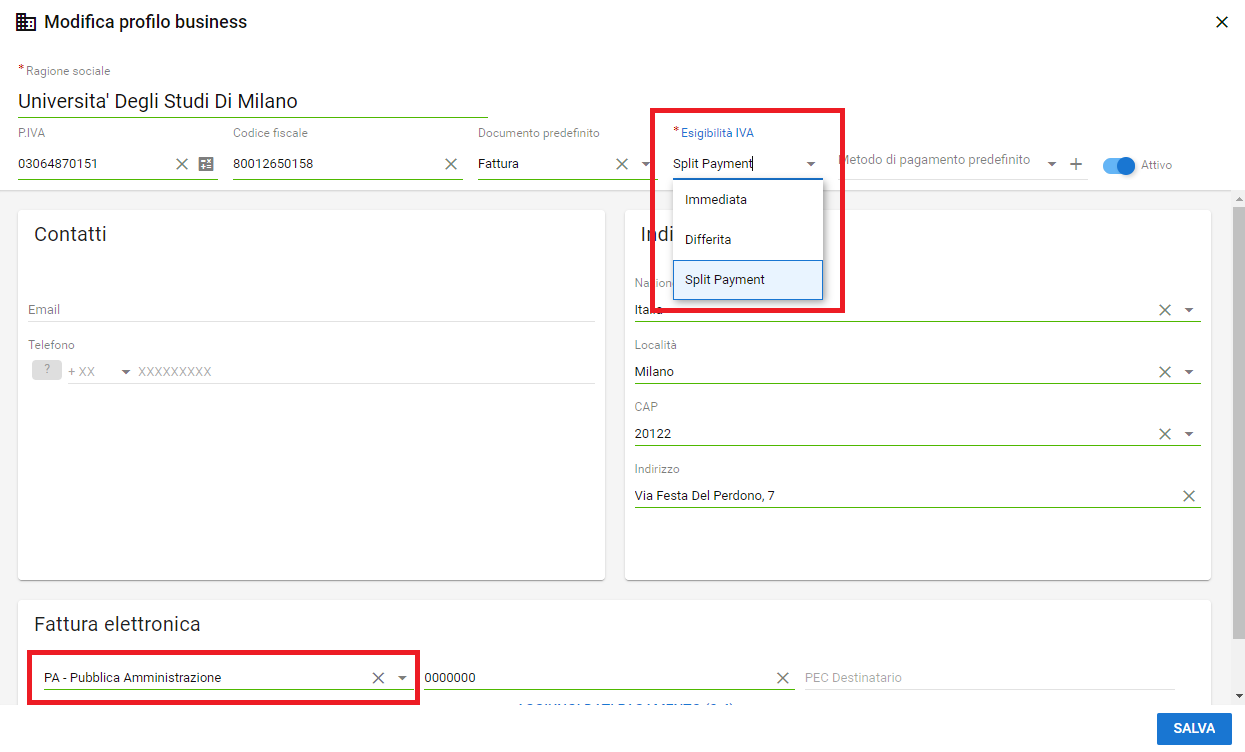Image resolution: width=1245 pixels, height=752 pixels.
Task: Save the profile with SALVA
Action: pyautogui.click(x=1194, y=729)
